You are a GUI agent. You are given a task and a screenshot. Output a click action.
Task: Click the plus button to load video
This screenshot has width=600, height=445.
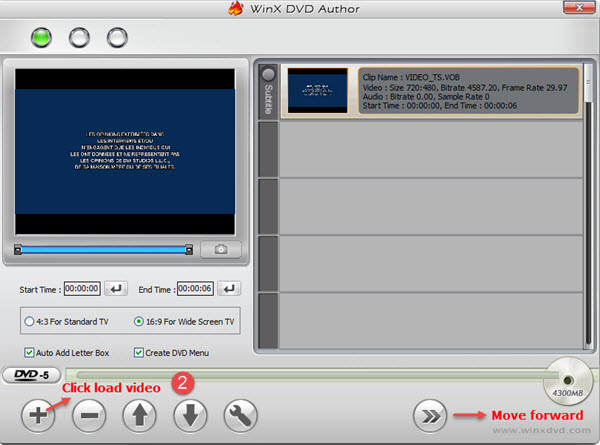tap(38, 416)
